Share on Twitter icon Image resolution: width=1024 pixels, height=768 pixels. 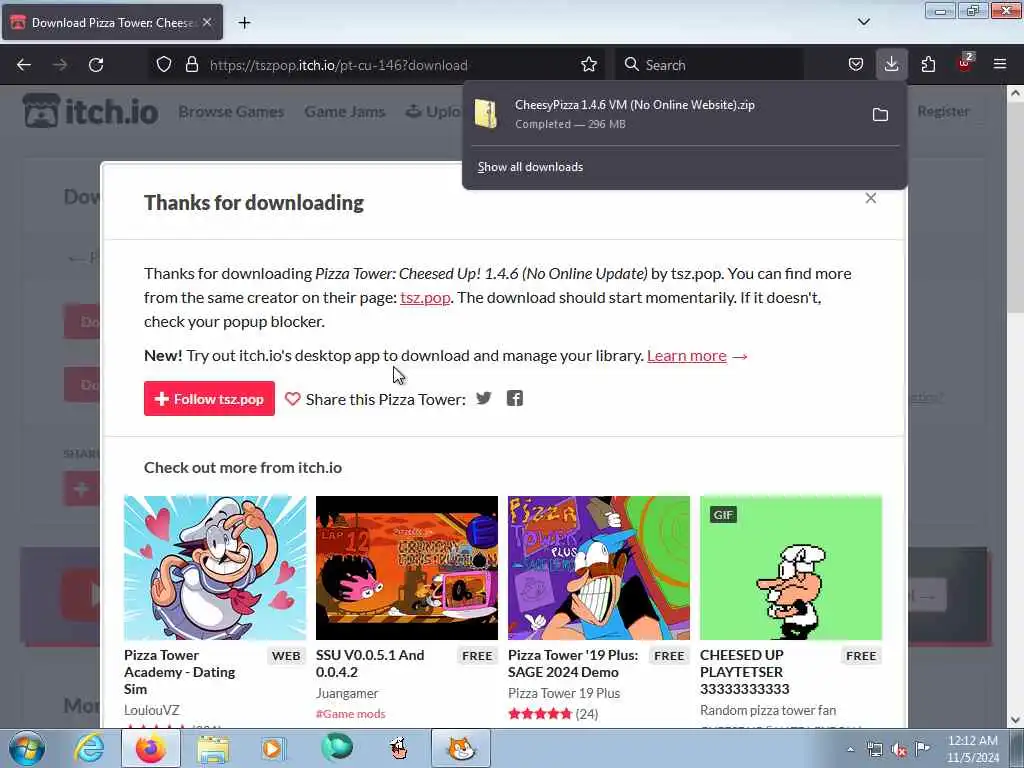point(483,398)
